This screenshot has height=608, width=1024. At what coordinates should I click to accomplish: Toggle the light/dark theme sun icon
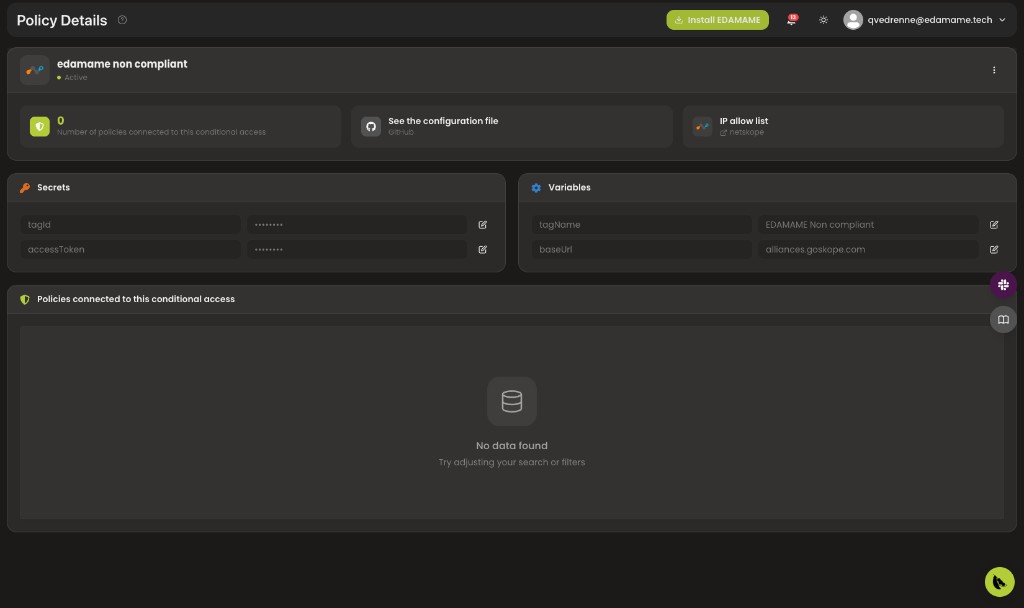823,20
